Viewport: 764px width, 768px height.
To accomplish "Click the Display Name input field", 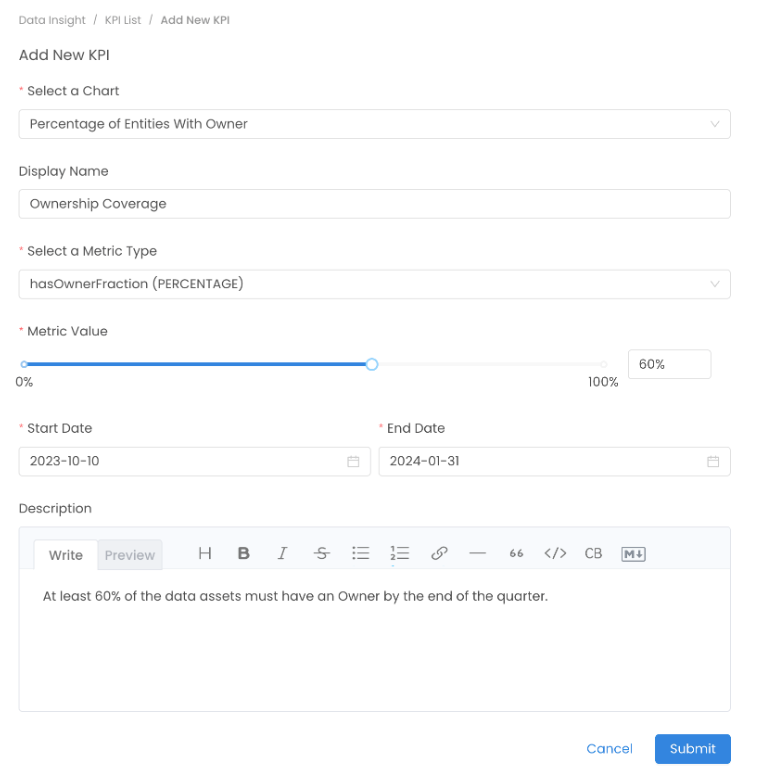I will 374,204.
